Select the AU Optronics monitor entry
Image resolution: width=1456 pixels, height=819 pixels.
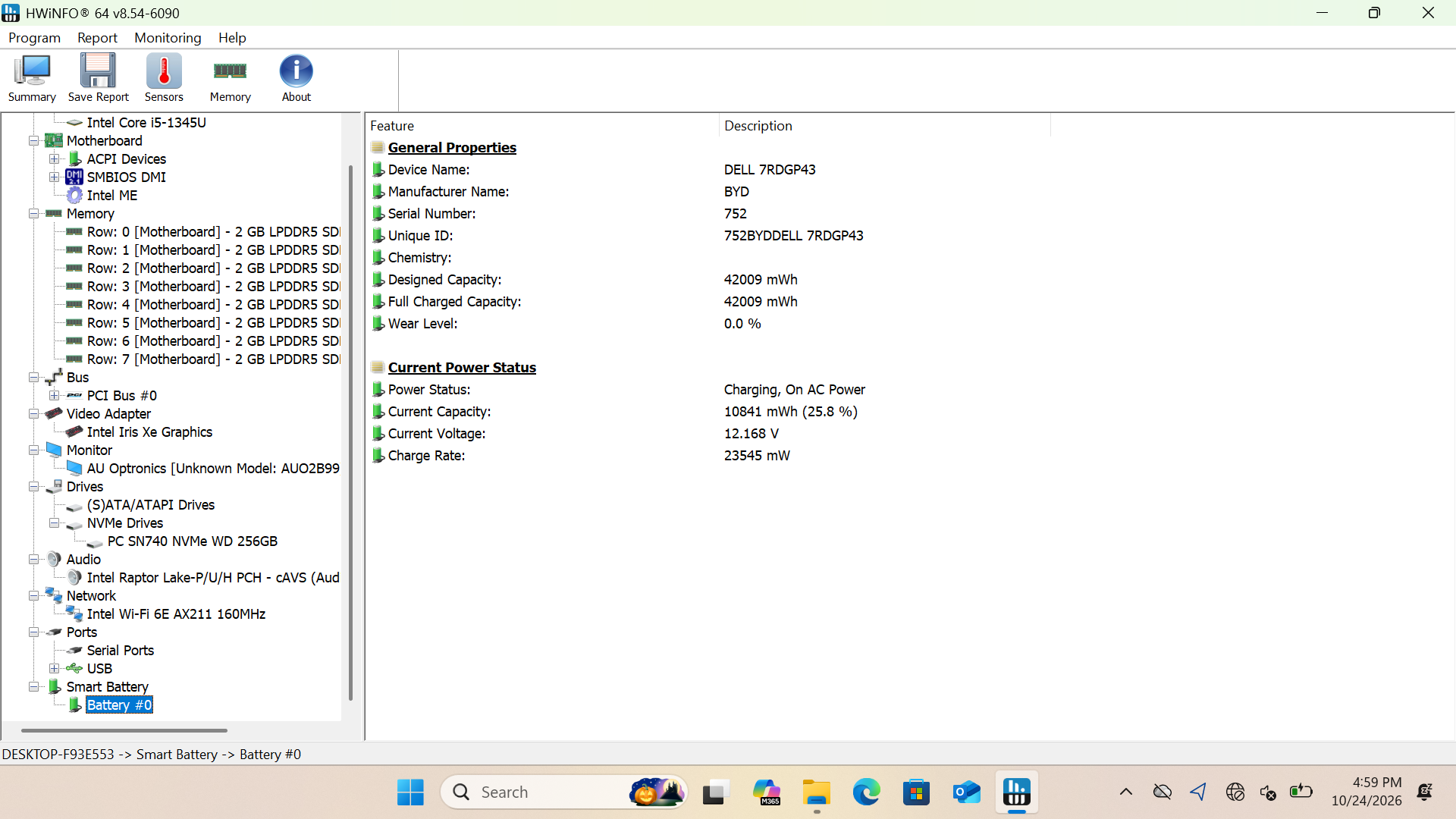tap(213, 469)
